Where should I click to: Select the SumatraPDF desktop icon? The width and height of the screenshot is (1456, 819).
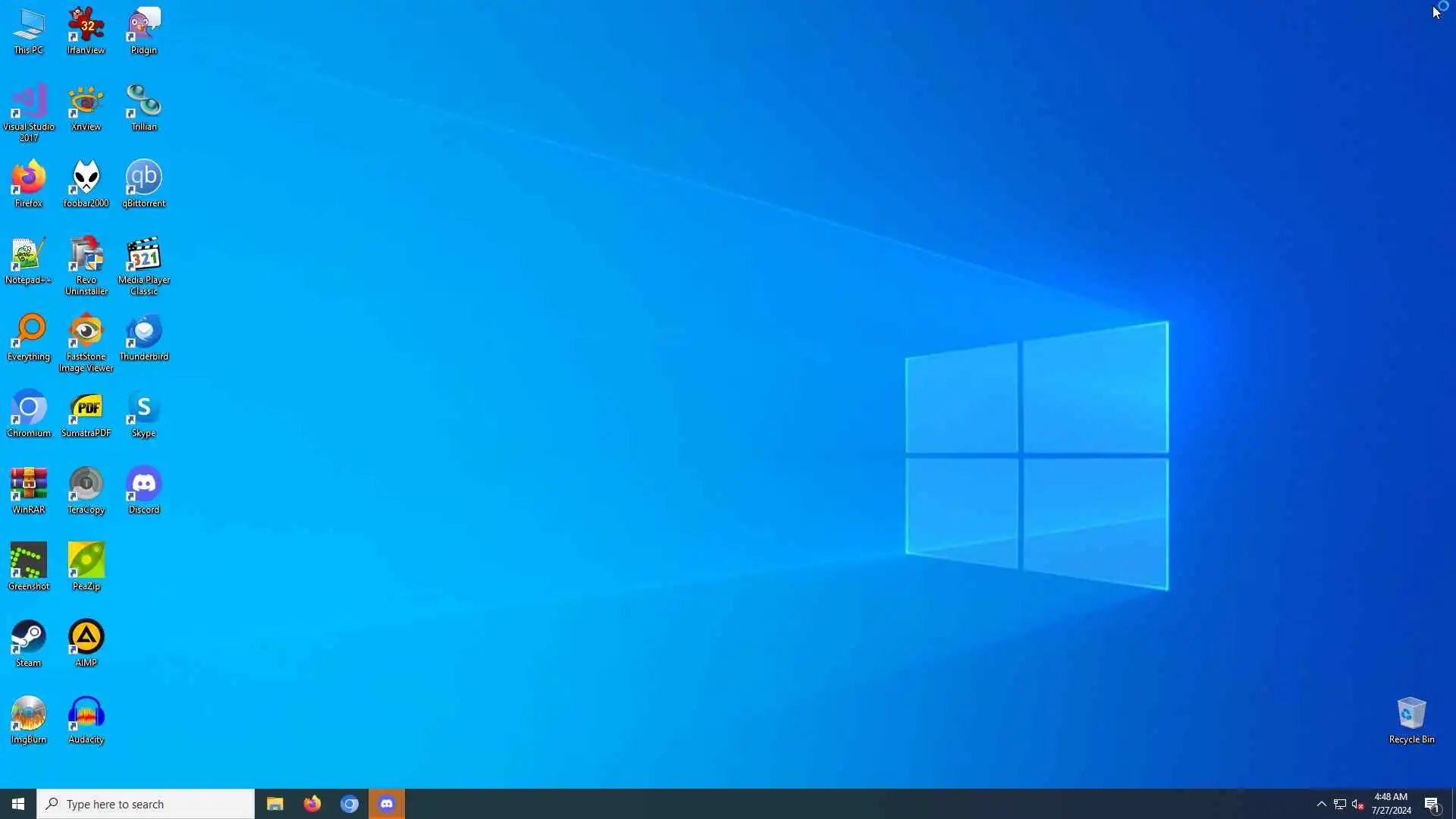pyautogui.click(x=86, y=414)
